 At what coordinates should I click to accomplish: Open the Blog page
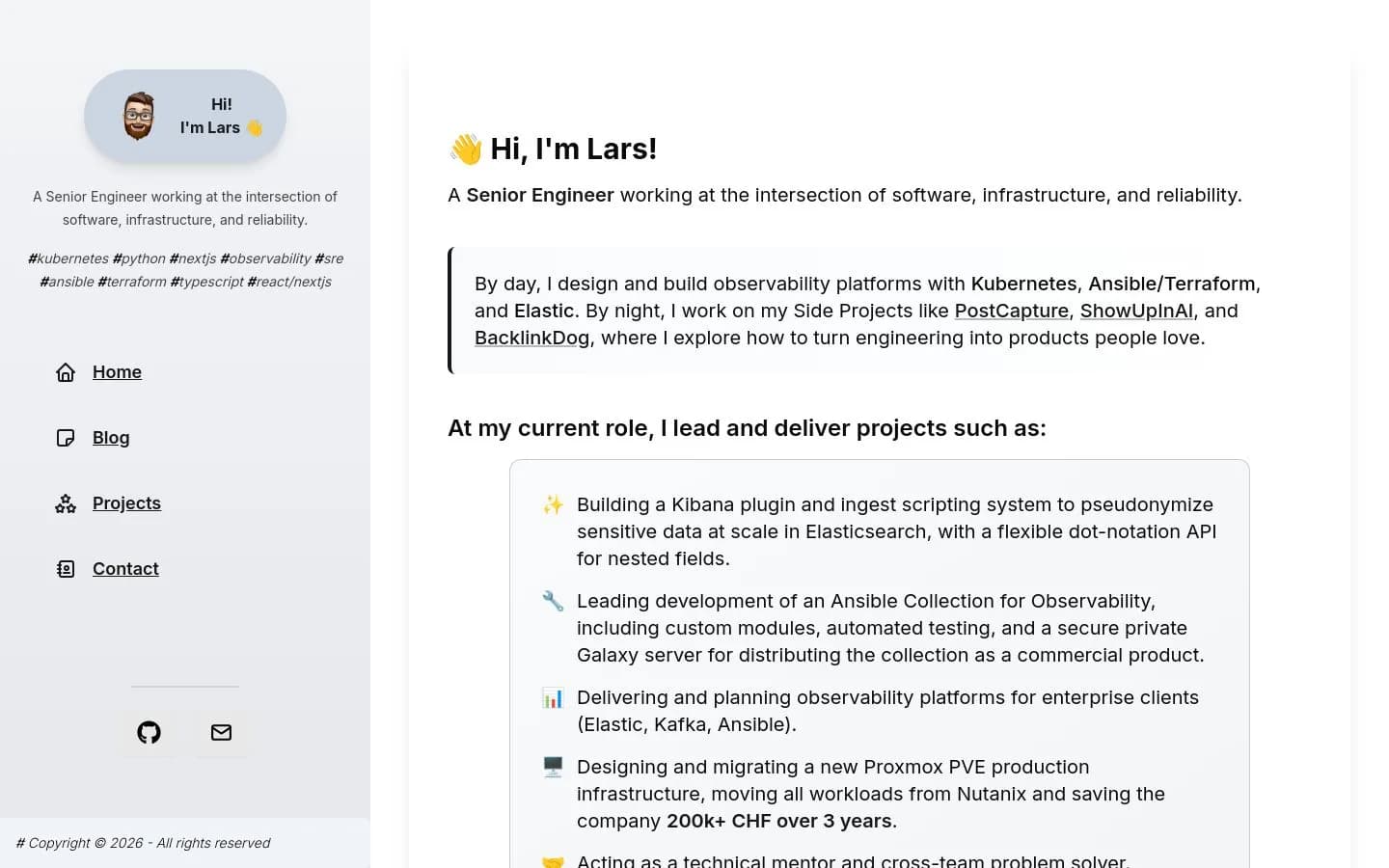pos(111,438)
